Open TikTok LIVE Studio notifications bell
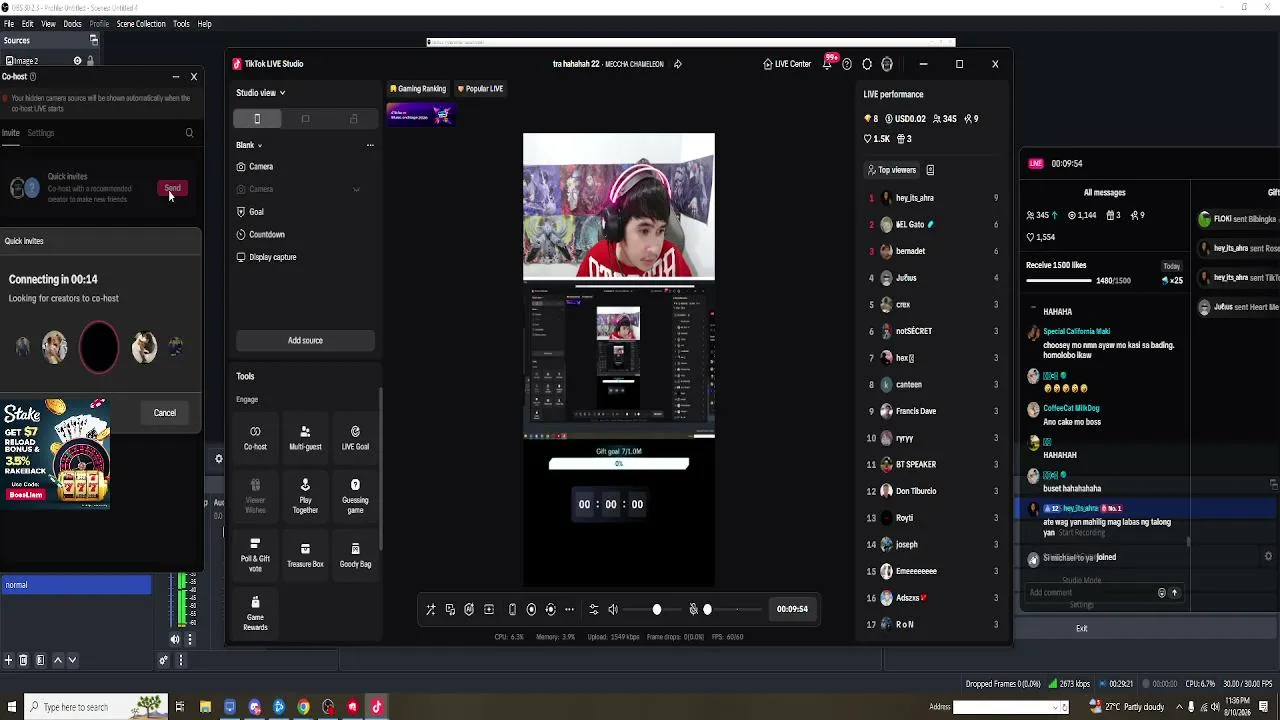Image resolution: width=1280 pixels, height=720 pixels. (827, 64)
